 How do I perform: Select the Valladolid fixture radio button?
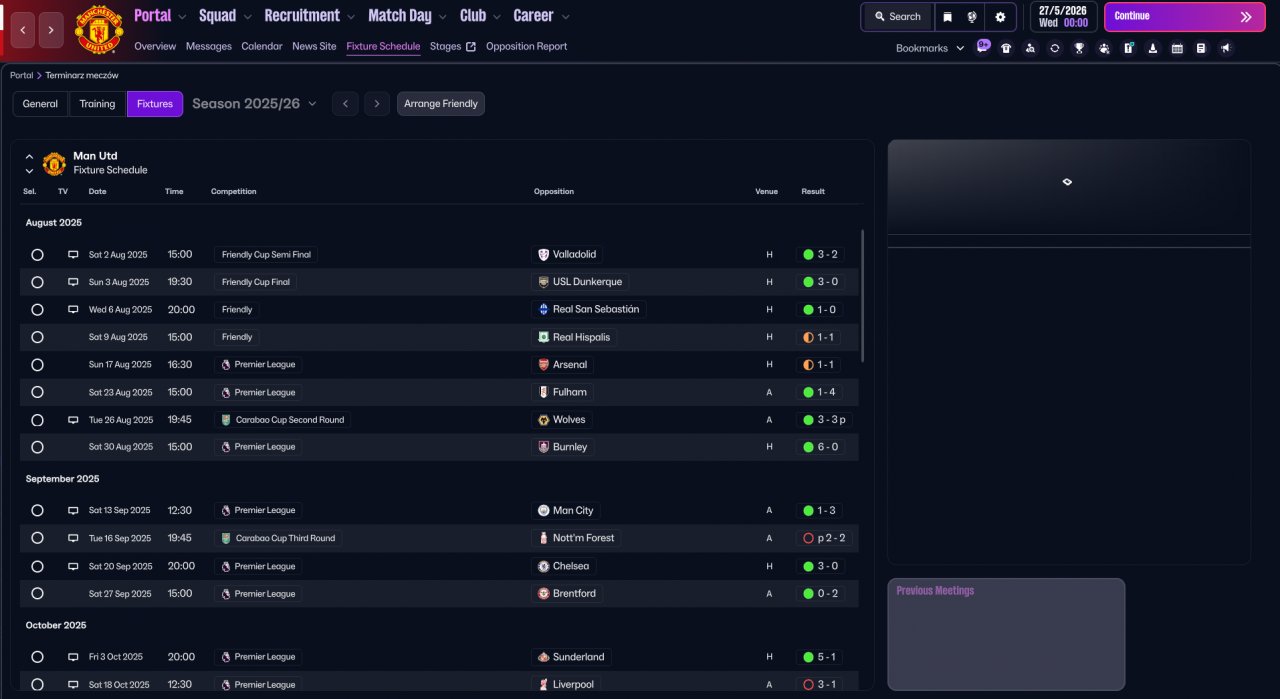point(37,255)
